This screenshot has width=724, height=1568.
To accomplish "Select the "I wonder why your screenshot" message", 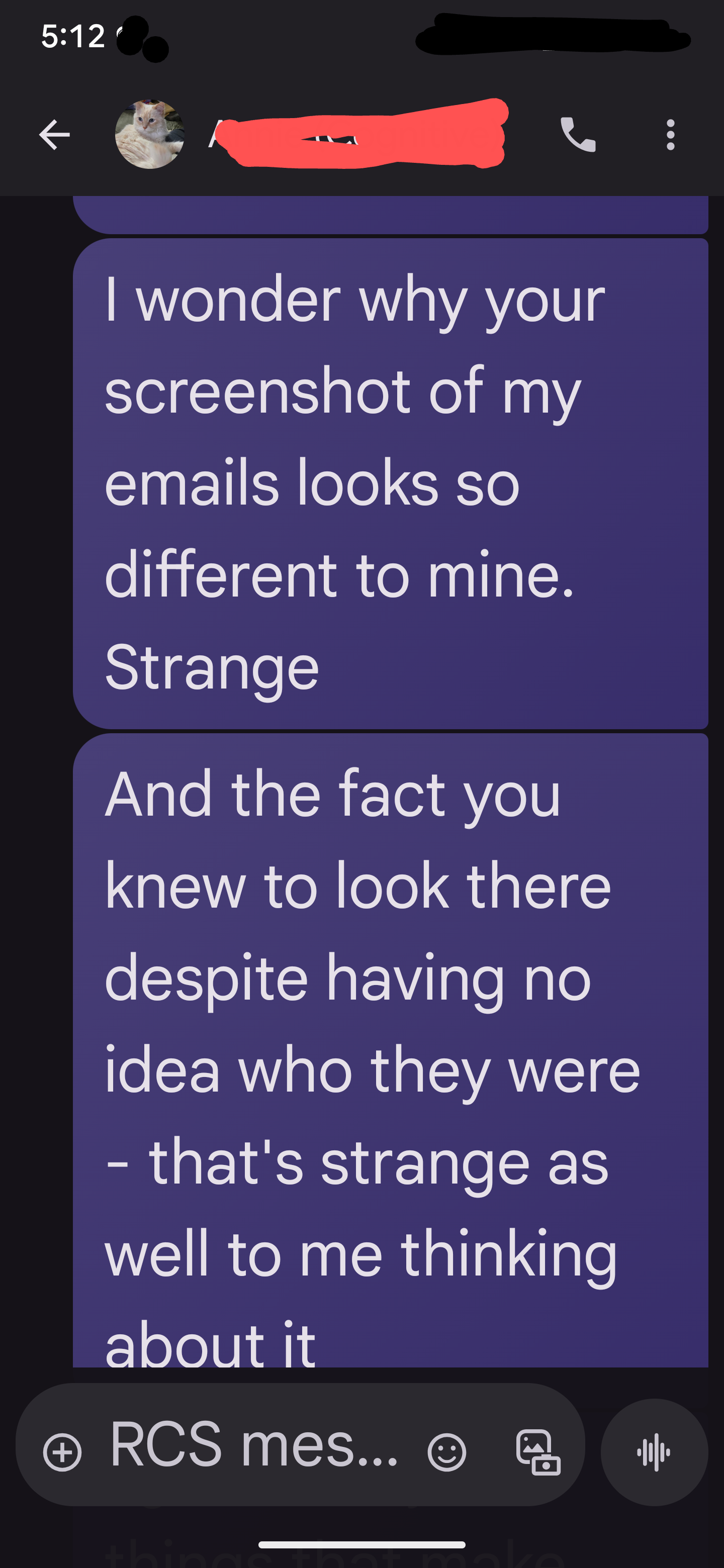I will click(390, 483).
